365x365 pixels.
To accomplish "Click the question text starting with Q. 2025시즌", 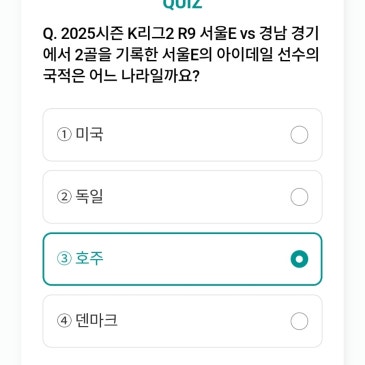I will point(181,55).
